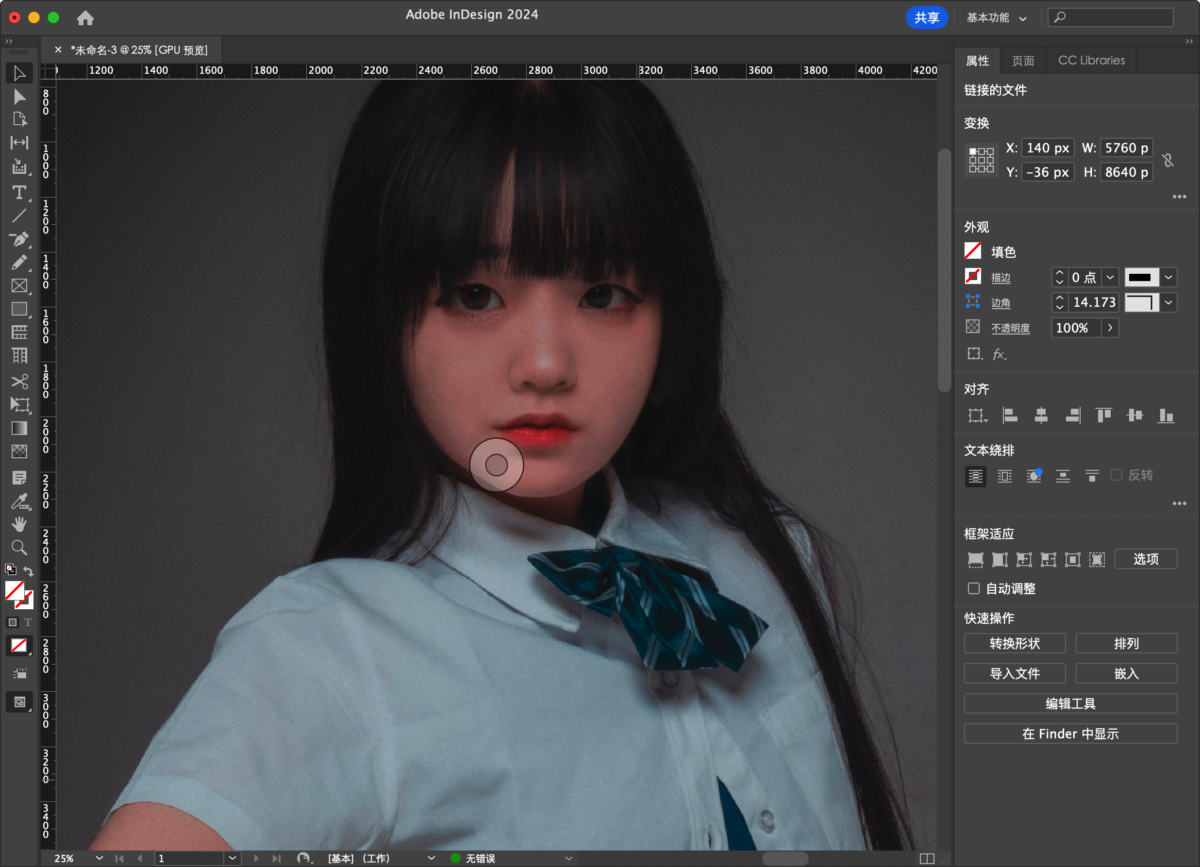This screenshot has height=867, width=1200.
Task: Select the Type tool
Action: (x=19, y=192)
